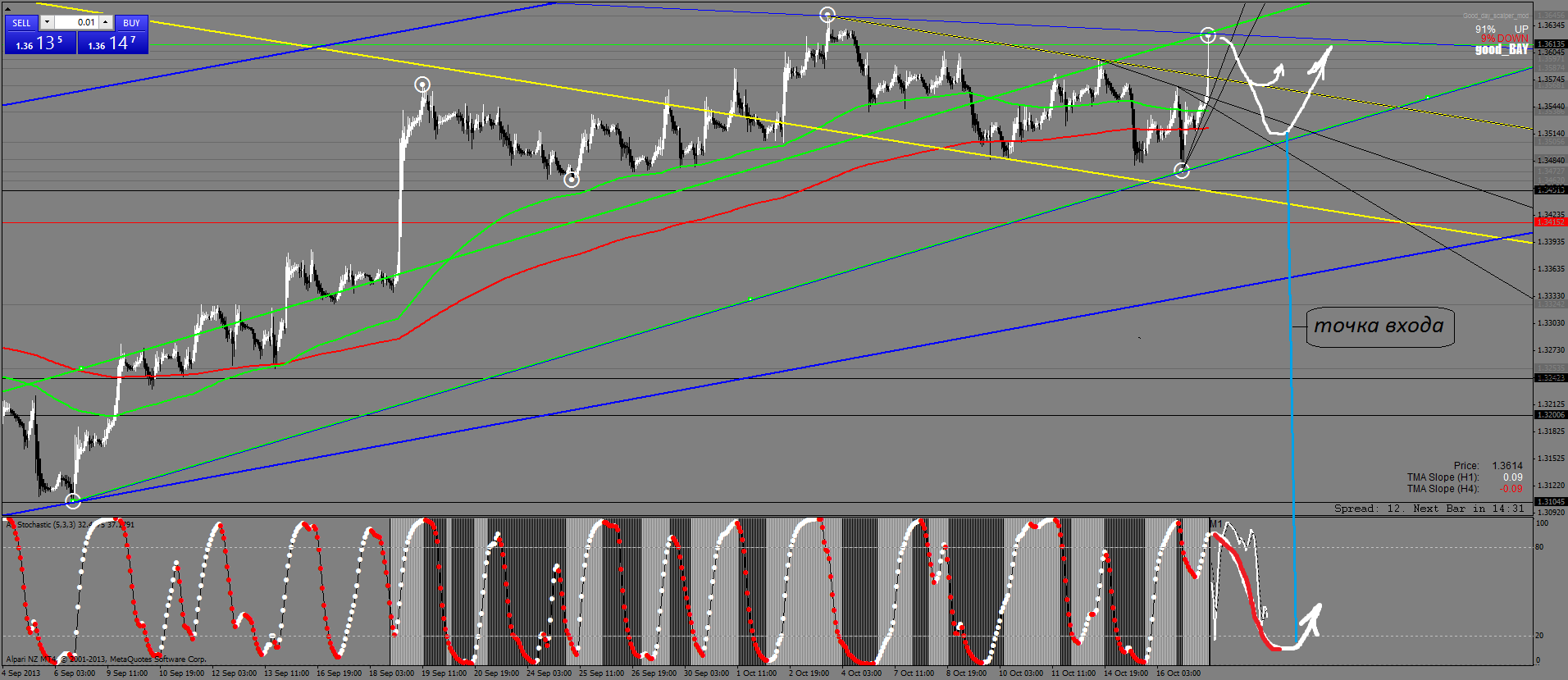Click the 'good_BAY' signal label
Screen dimensions: 1568x680
pyautogui.click(x=1502, y=50)
